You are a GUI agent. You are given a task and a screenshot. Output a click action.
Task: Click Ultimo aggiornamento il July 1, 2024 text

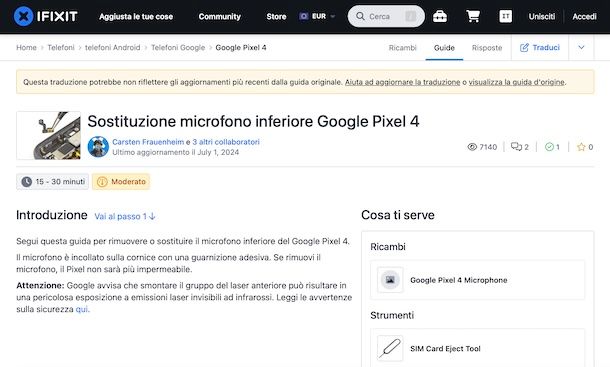[175, 152]
